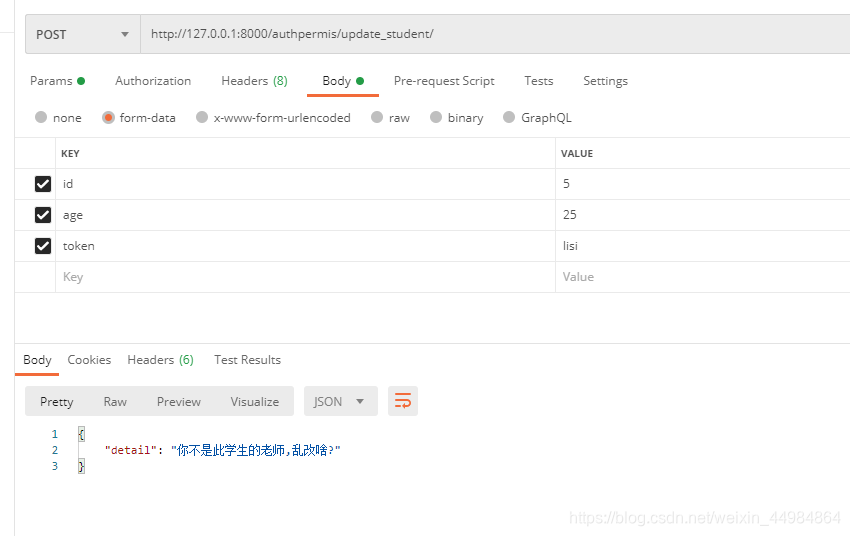Open the Test Results tab
This screenshot has width=850, height=536.
(x=247, y=360)
